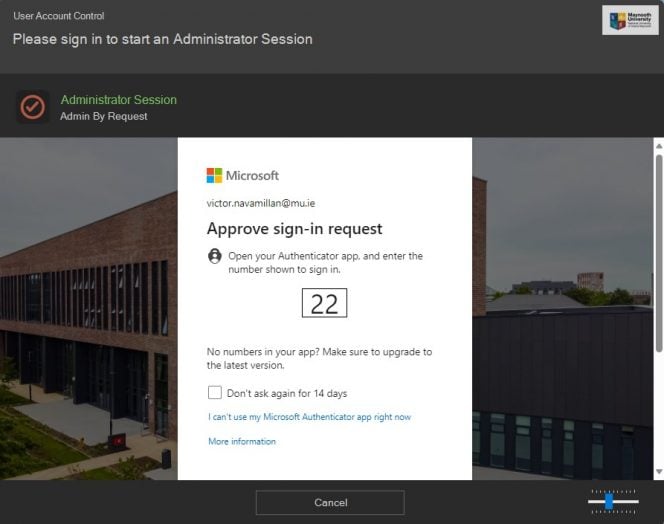
Task: Click the No numbers in your app message
Action: pos(319,358)
